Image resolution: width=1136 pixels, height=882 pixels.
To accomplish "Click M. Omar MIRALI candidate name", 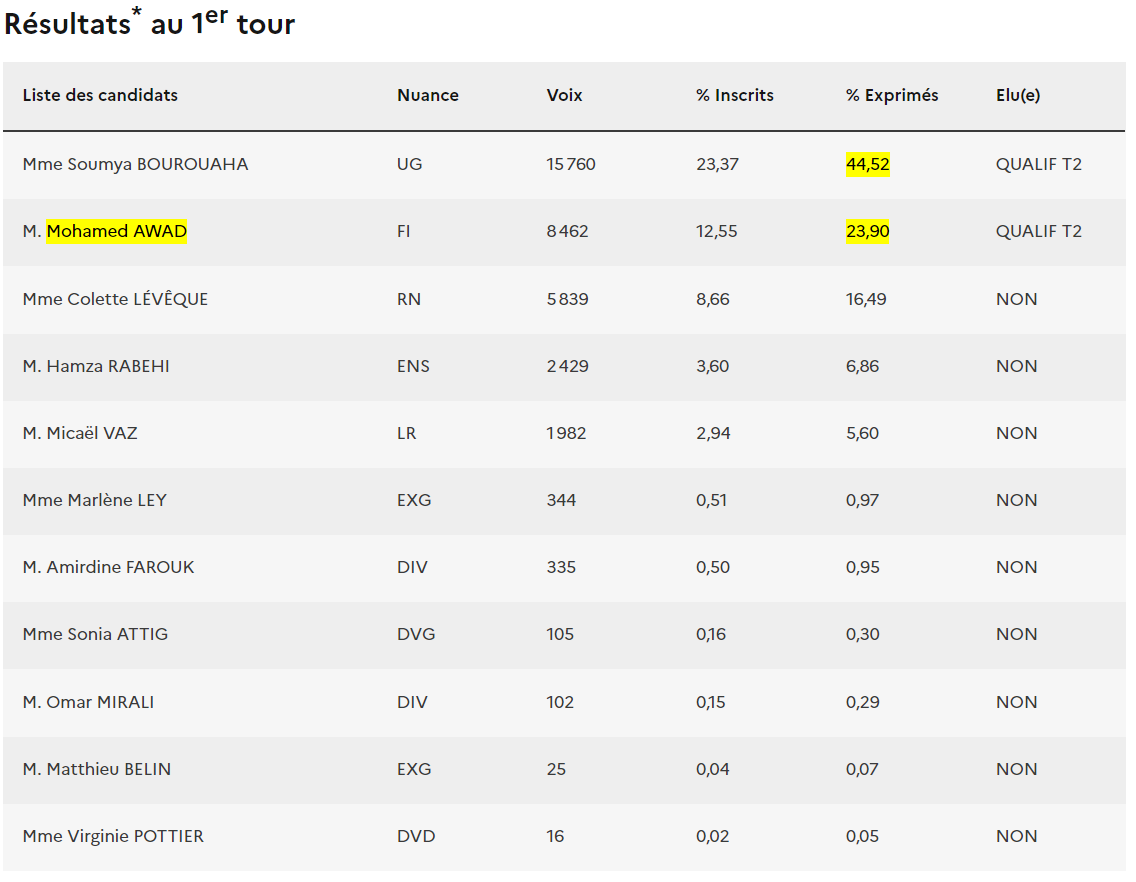I will pos(88,702).
